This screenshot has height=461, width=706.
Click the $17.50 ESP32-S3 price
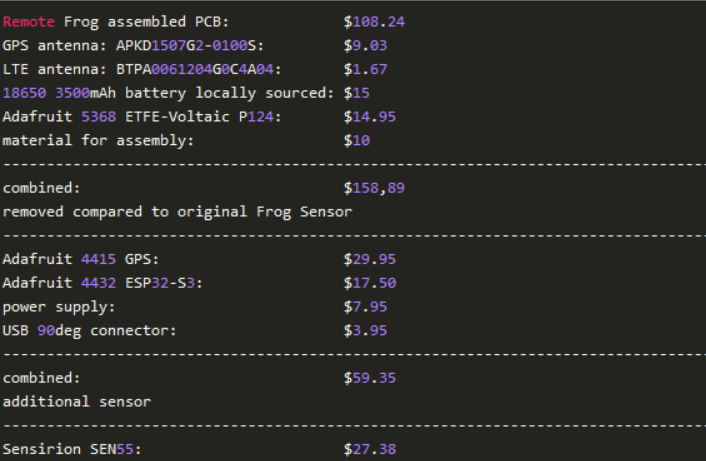pyautogui.click(x=369, y=283)
